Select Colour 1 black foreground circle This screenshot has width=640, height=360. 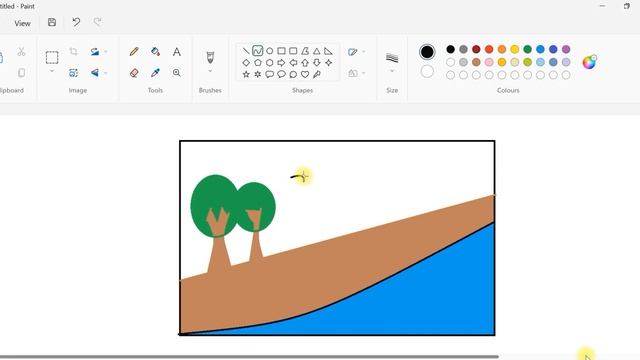pos(427,52)
